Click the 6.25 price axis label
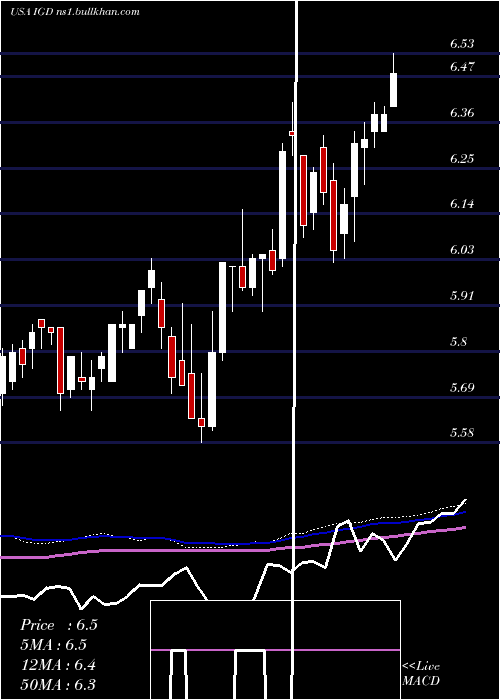 462,158
